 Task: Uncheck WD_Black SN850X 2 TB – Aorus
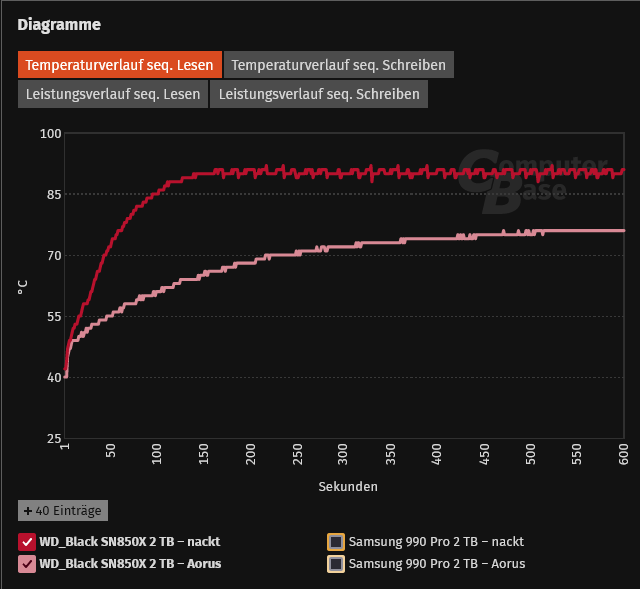pyautogui.click(x=27, y=564)
